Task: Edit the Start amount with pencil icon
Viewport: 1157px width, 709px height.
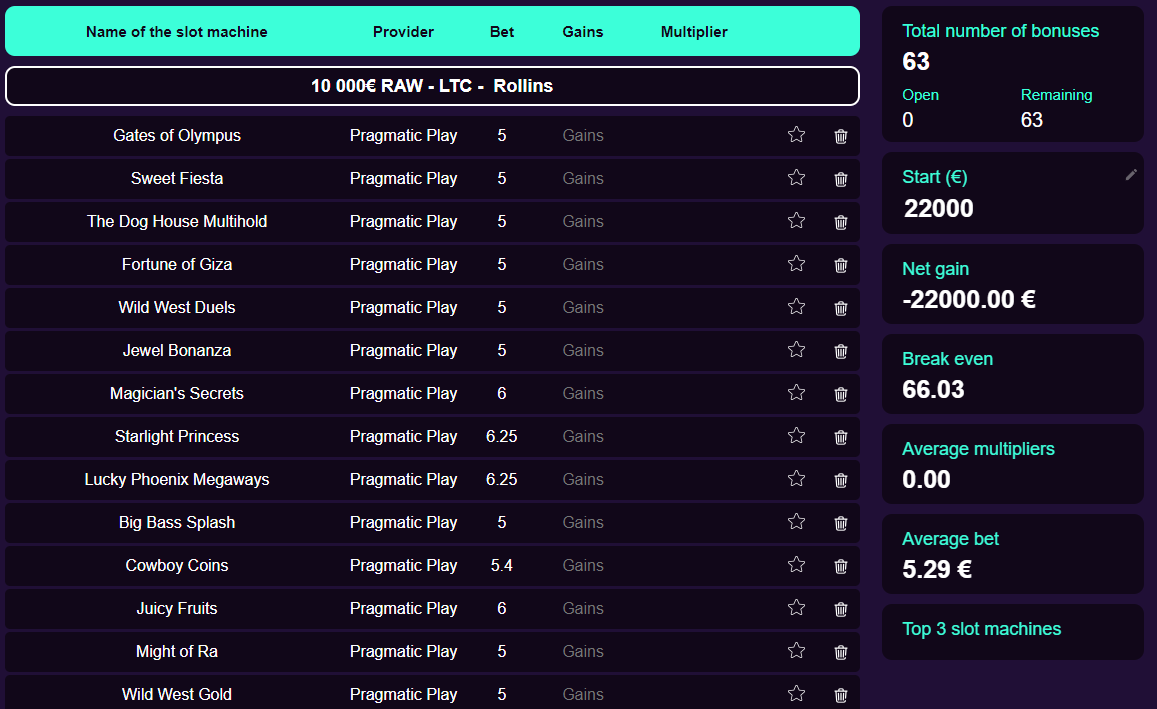Action: click(x=1130, y=175)
